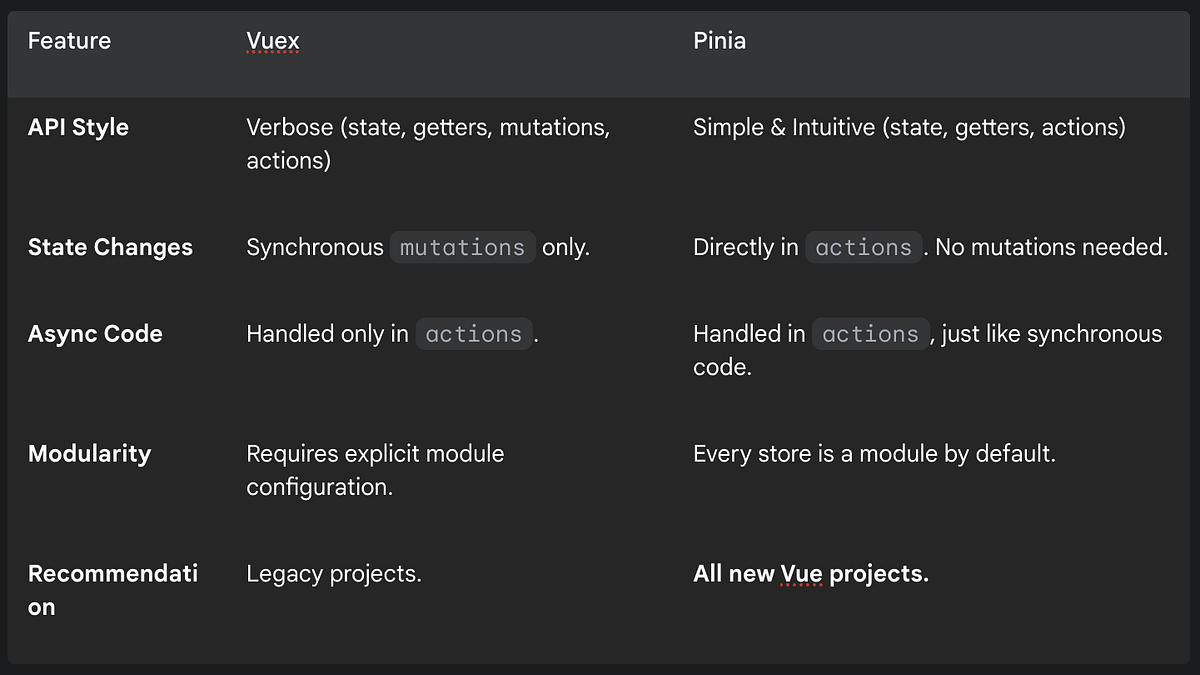
Task: Click the Pinia column header
Action: [720, 40]
